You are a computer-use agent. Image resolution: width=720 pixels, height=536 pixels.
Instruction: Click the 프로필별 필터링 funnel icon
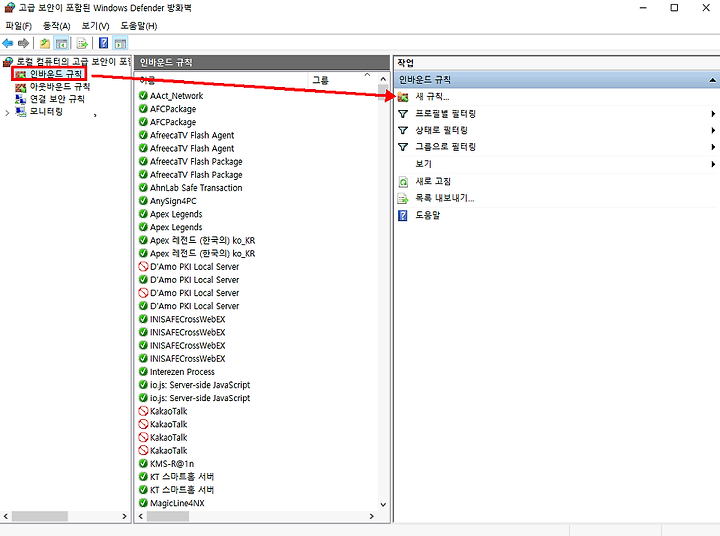403,113
